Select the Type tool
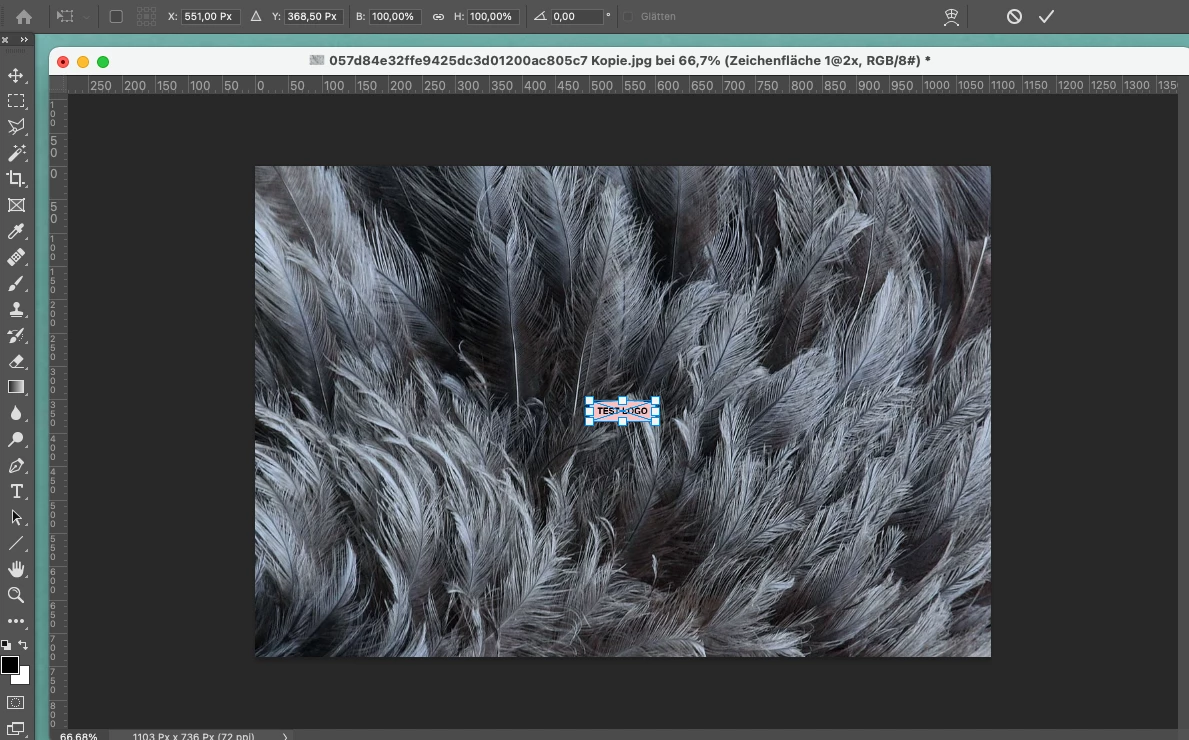This screenshot has width=1189, height=740. [x=16, y=491]
